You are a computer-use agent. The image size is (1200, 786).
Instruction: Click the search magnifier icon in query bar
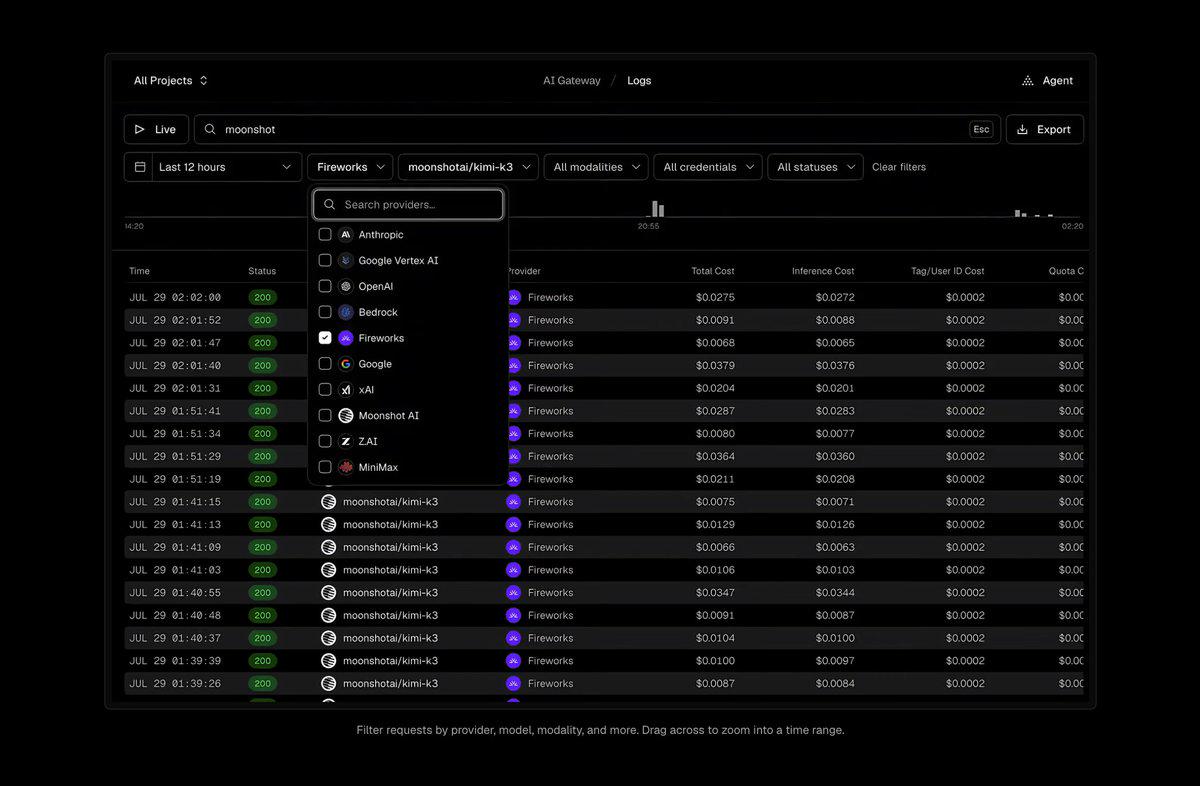coord(210,129)
